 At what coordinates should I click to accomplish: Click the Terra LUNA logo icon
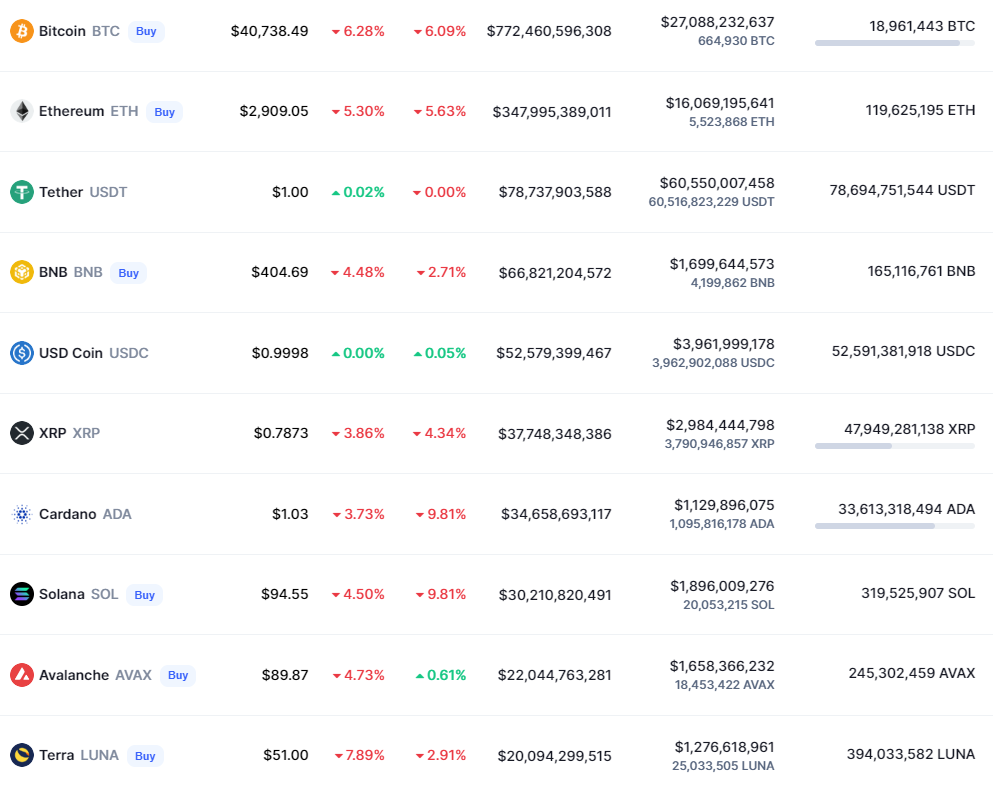(x=22, y=755)
